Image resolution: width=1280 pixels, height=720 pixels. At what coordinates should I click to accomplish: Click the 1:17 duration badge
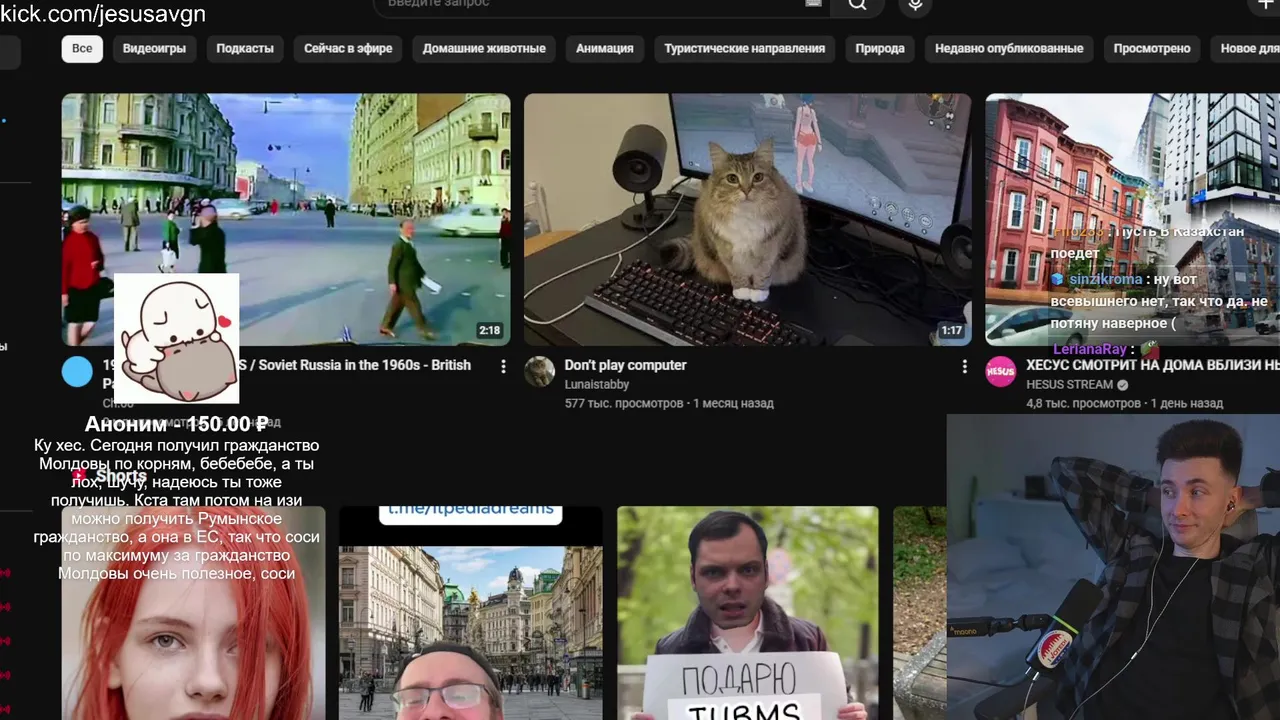(951, 330)
